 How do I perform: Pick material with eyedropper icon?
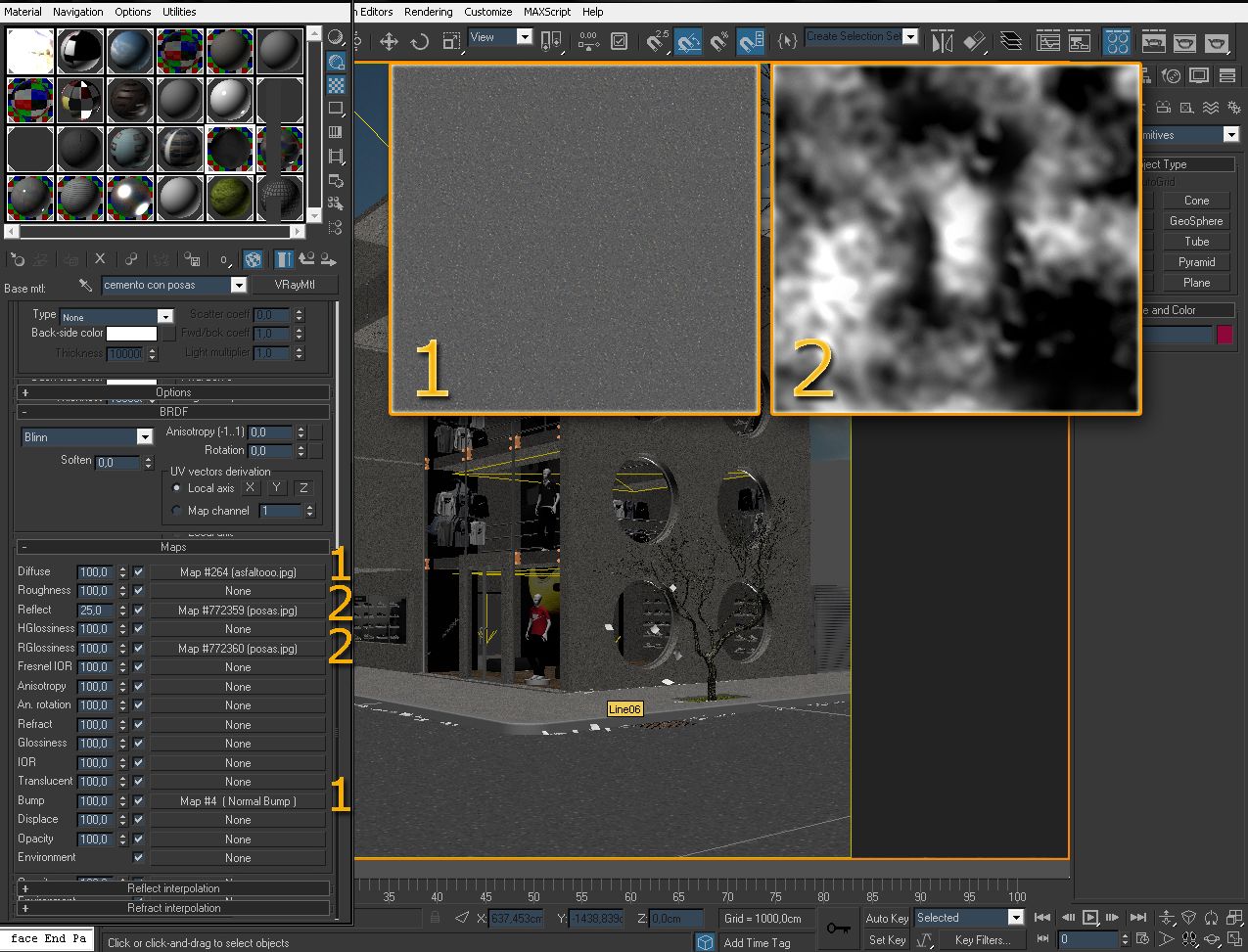(x=86, y=285)
